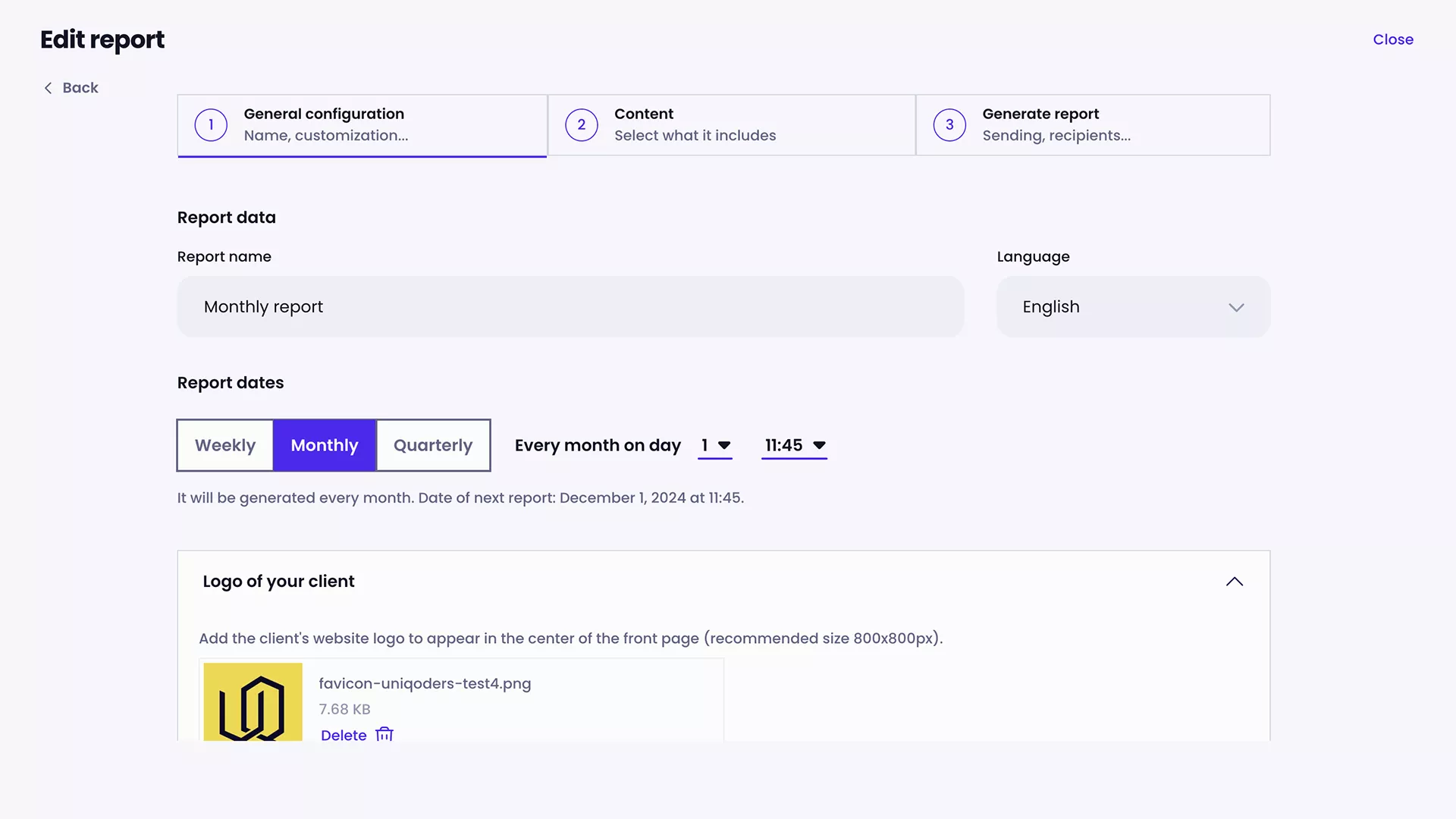This screenshot has width=1456, height=819.
Task: Click step 2 circle number icon
Action: pos(582,125)
